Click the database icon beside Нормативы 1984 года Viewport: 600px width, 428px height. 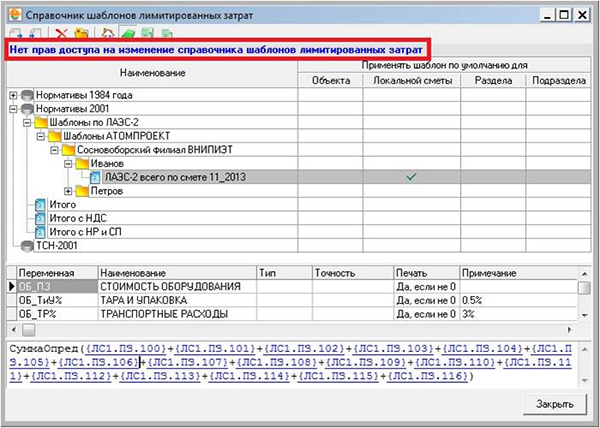25,95
